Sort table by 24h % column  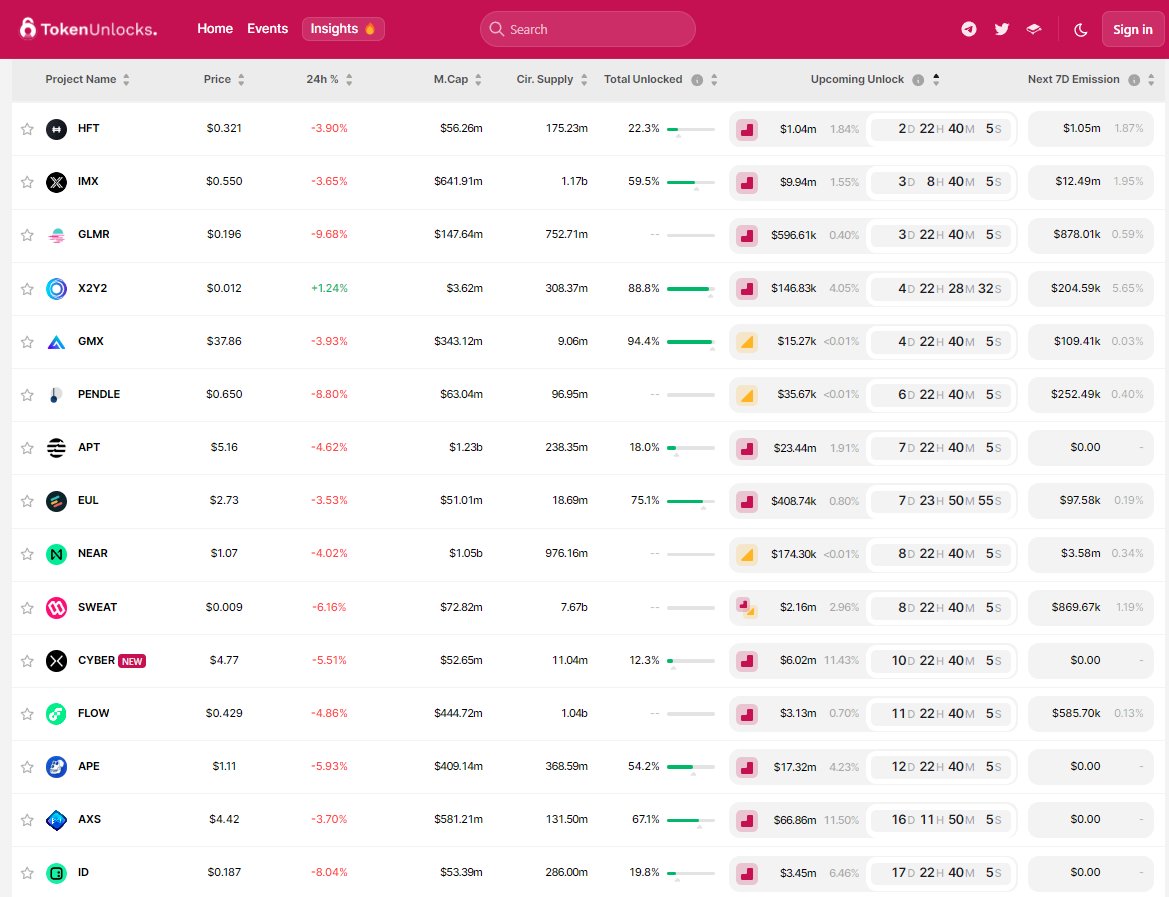329,79
